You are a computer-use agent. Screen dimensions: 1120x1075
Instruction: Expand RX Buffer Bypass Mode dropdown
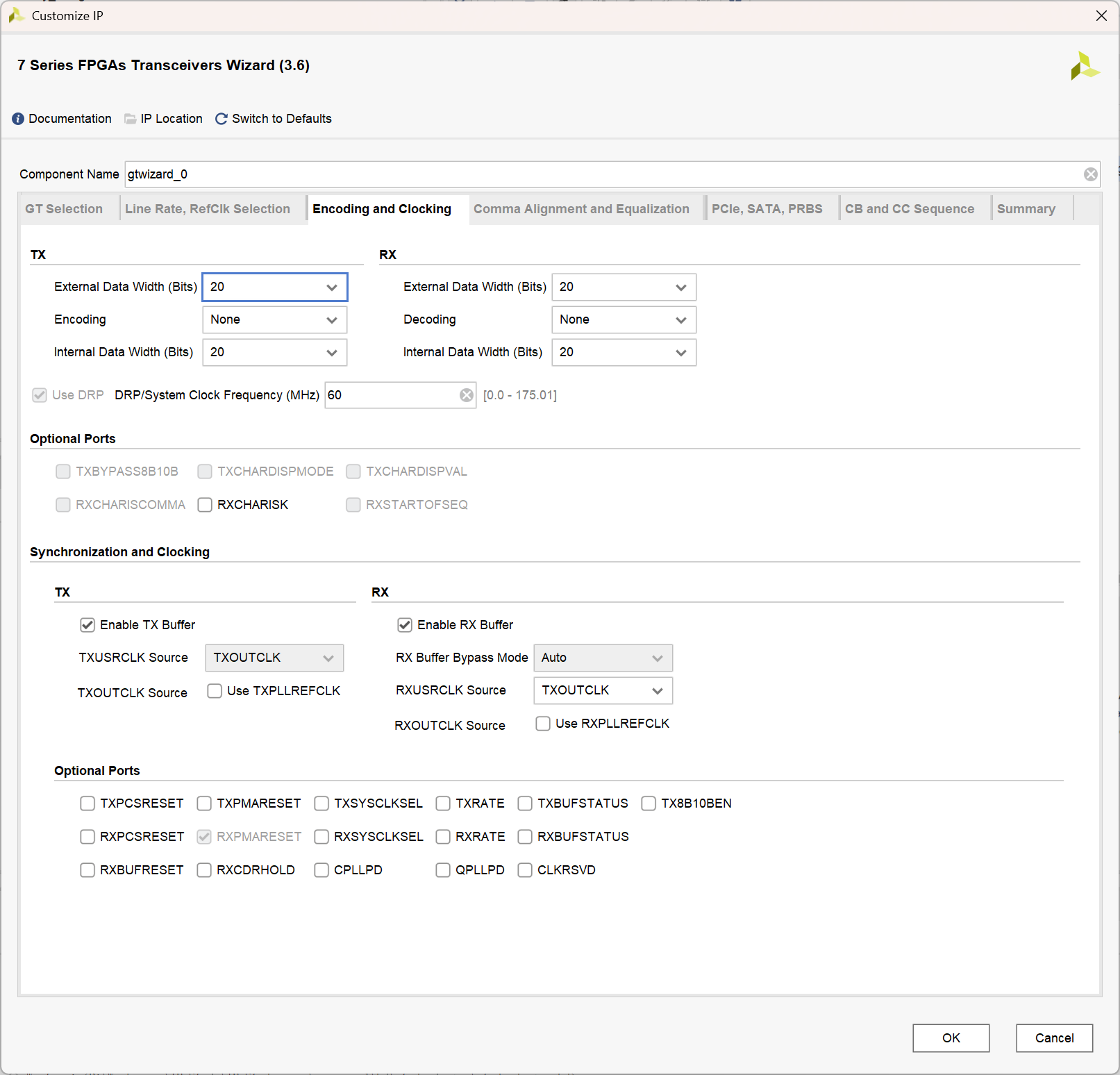603,658
